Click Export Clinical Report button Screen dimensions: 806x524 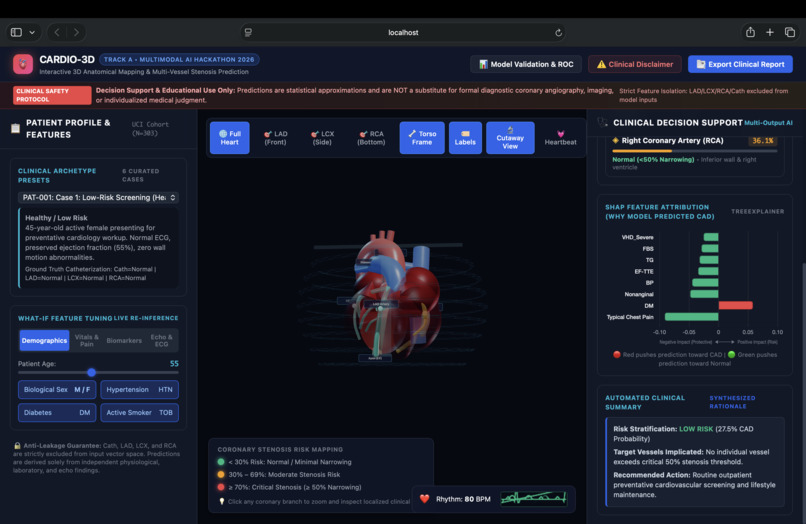point(740,64)
